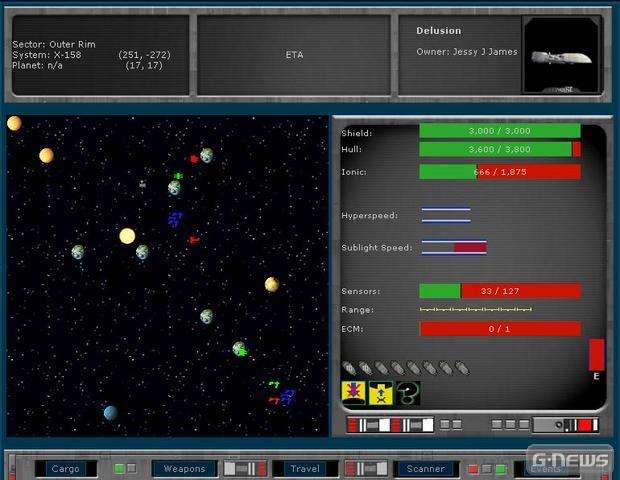
Task: Target the red ship beside the sun
Action: 193,240
